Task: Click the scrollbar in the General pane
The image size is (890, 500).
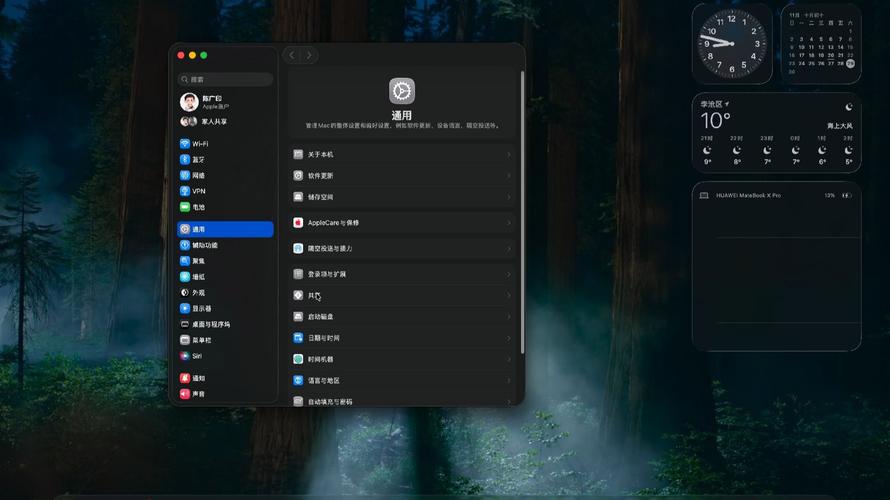Action: [522, 213]
